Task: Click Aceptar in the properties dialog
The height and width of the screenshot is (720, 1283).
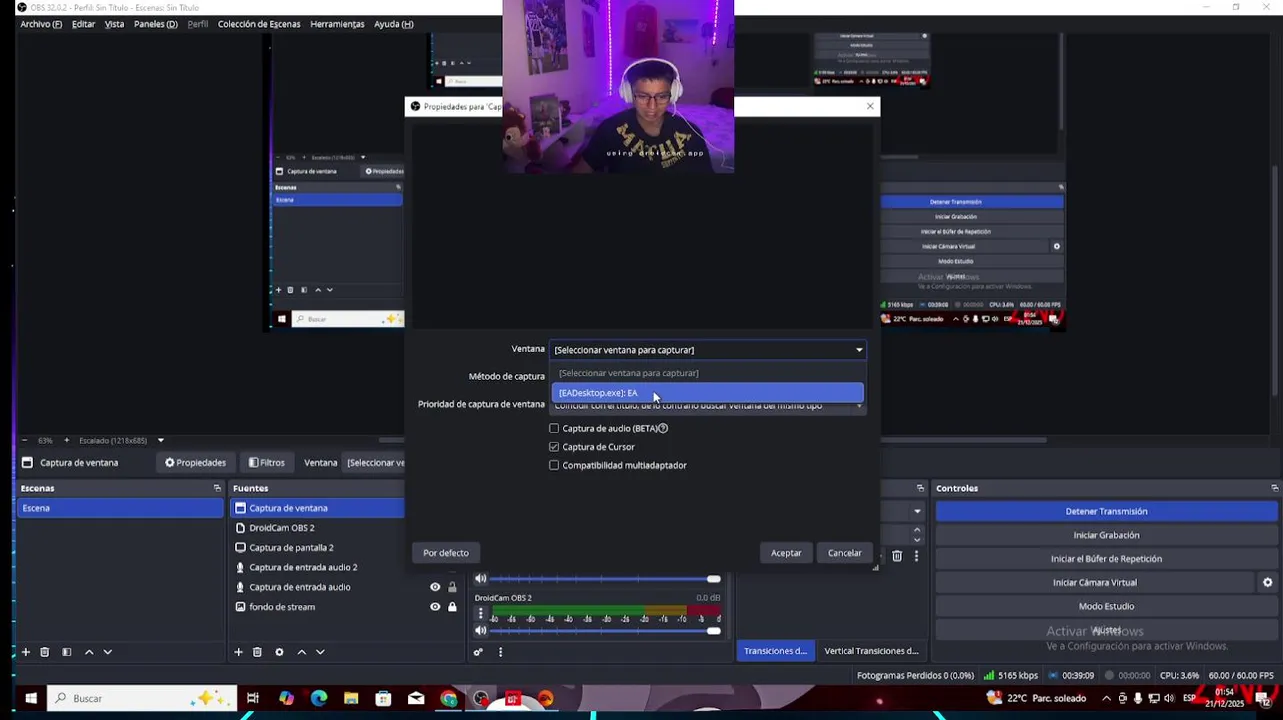Action: pos(786,553)
